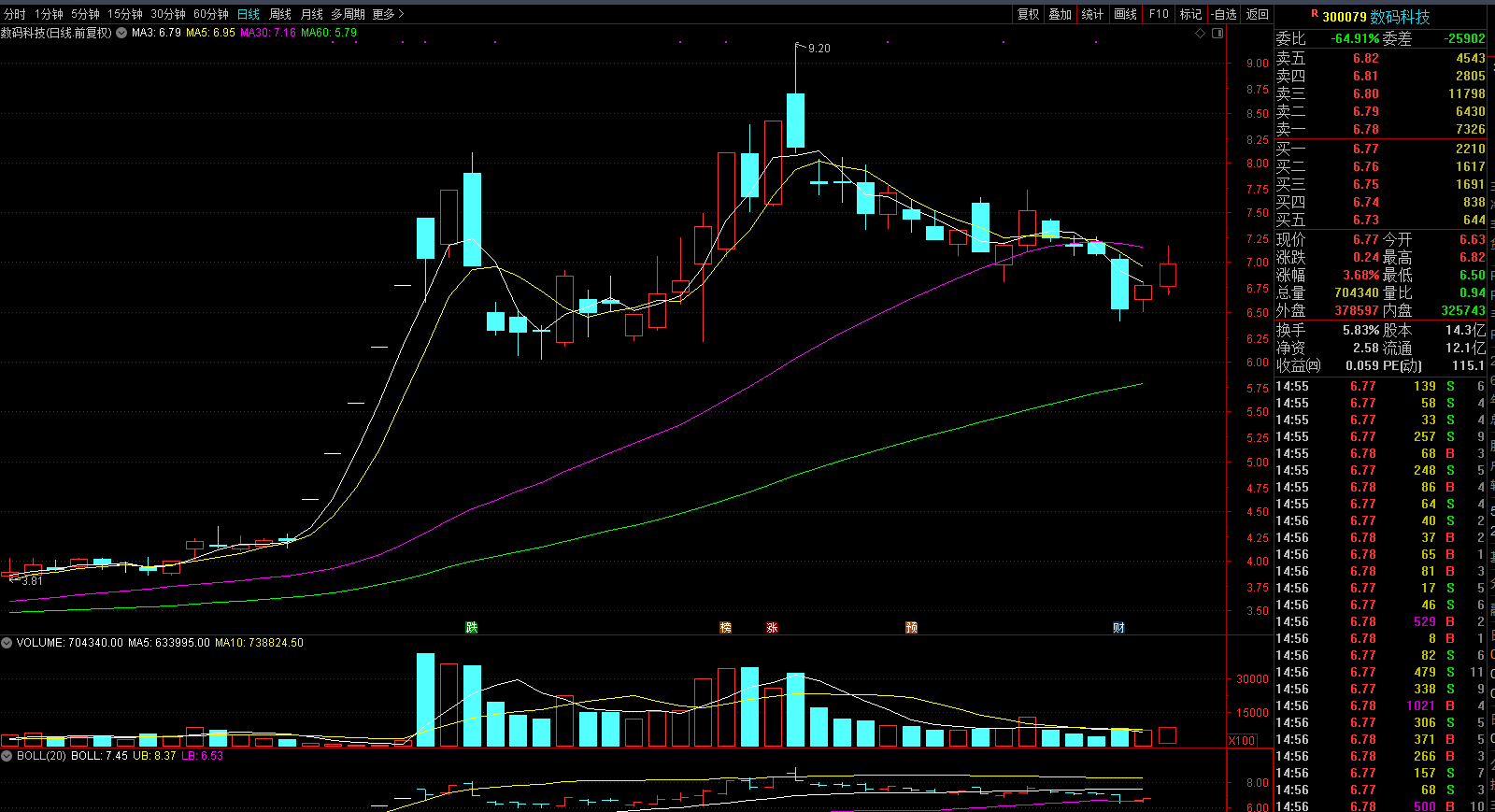Viewport: 1495px width, 812px height.
Task: Click the 9.20 high price label
Action: (819, 49)
